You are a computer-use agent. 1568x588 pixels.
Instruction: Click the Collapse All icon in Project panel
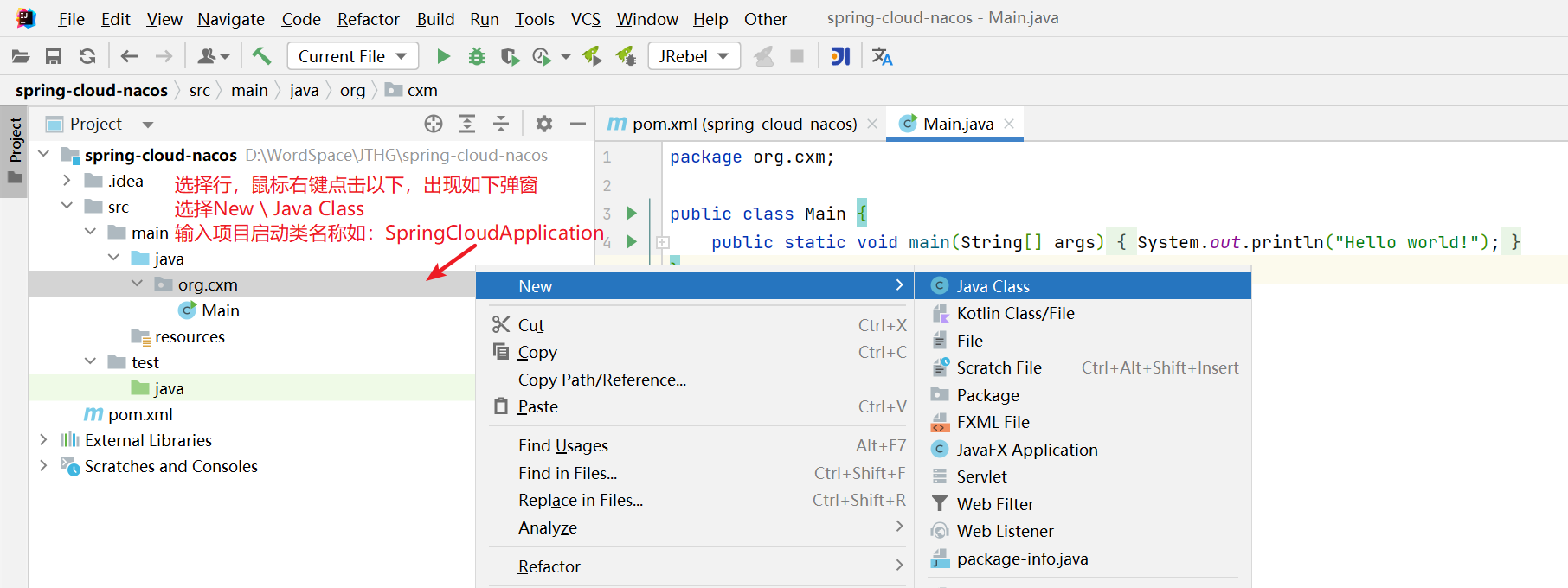pos(501,124)
